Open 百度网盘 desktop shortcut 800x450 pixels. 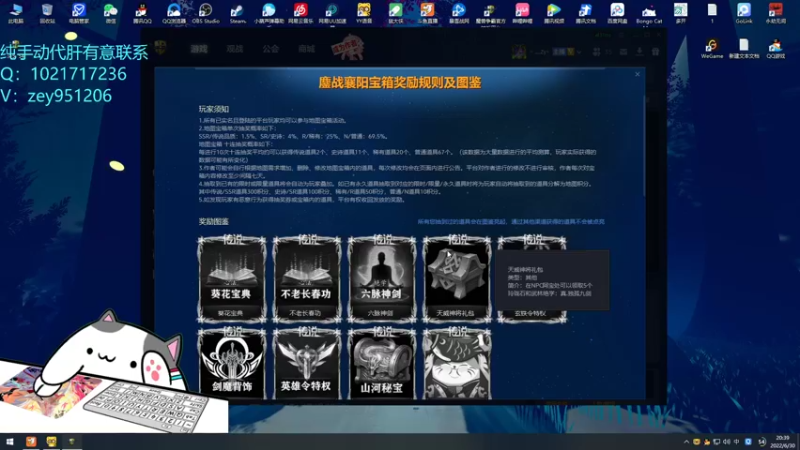pyautogui.click(x=617, y=13)
